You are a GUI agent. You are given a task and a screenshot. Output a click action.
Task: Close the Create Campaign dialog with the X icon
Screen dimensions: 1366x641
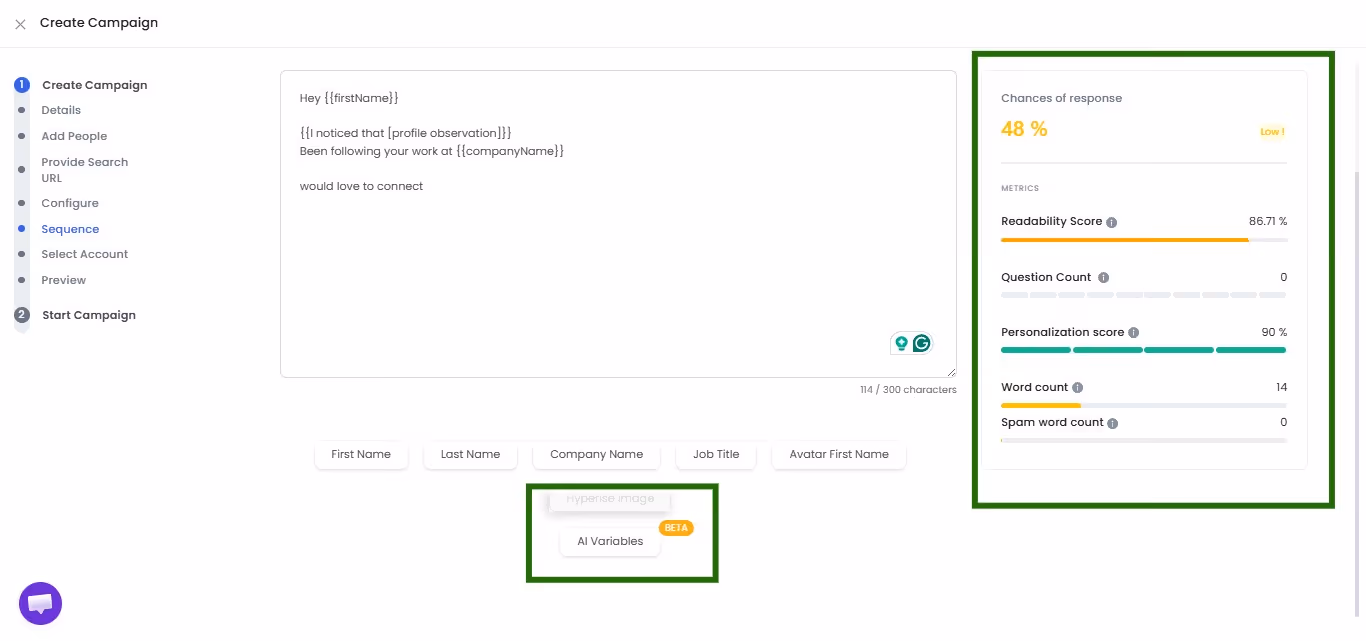(x=20, y=24)
